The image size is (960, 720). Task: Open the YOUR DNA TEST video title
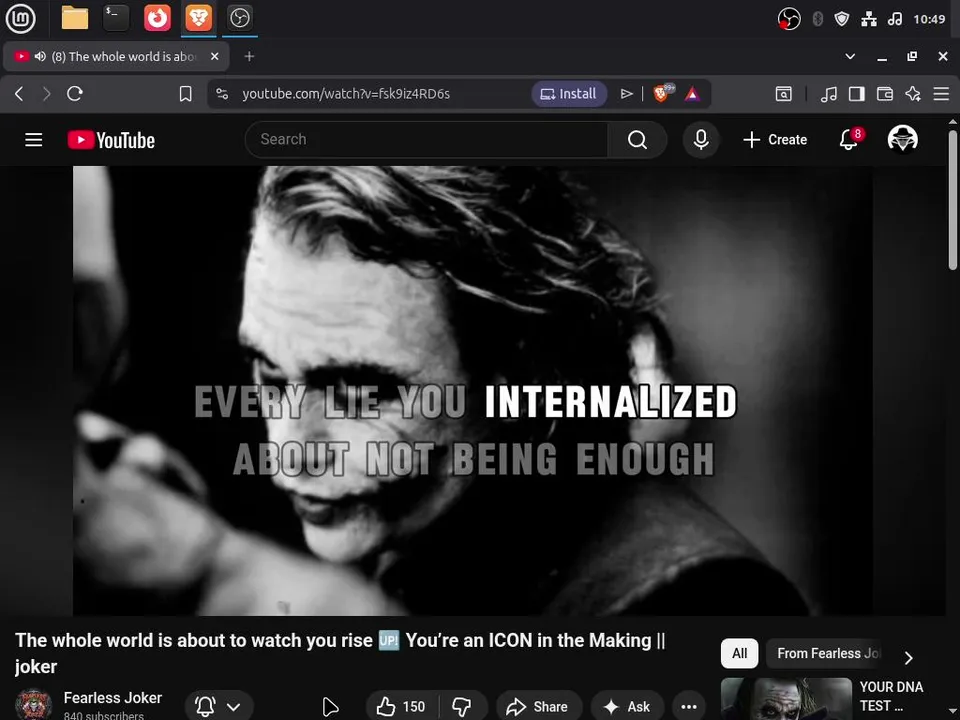click(x=891, y=696)
